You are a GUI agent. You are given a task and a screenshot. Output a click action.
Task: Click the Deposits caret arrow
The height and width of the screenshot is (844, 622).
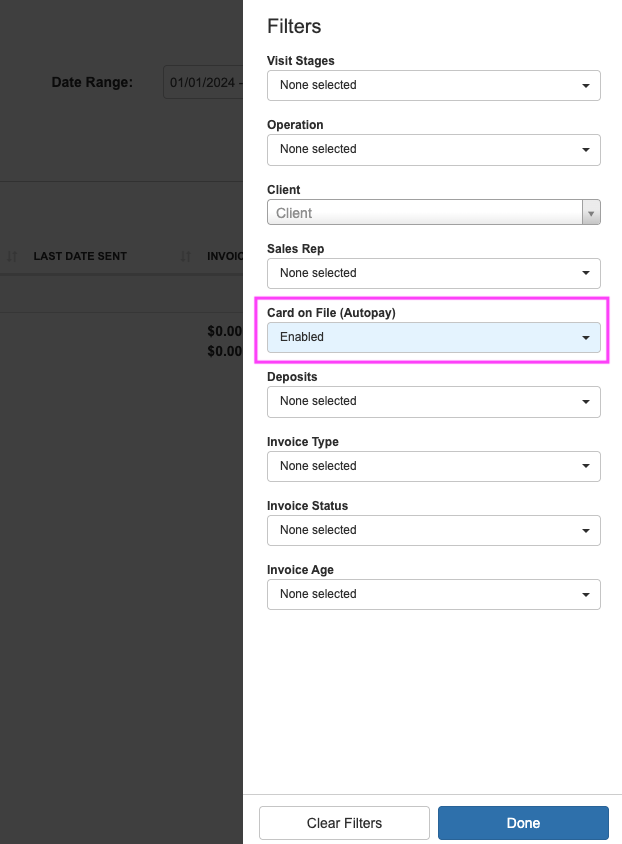coord(586,402)
